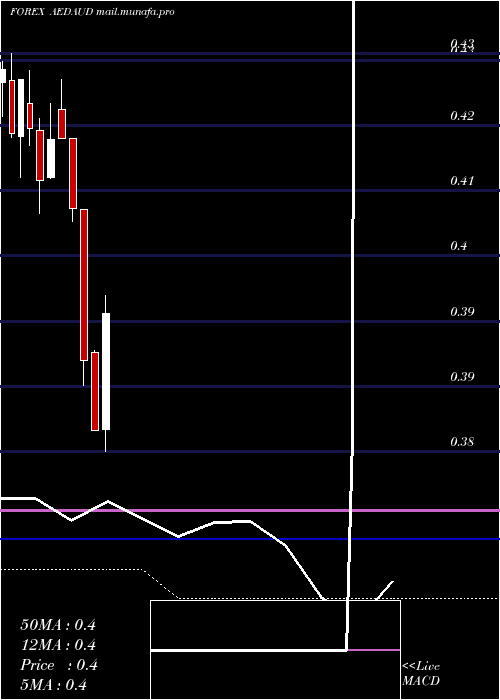Click the 0.41 price axis label
This screenshot has width=500, height=700.
pos(462,181)
